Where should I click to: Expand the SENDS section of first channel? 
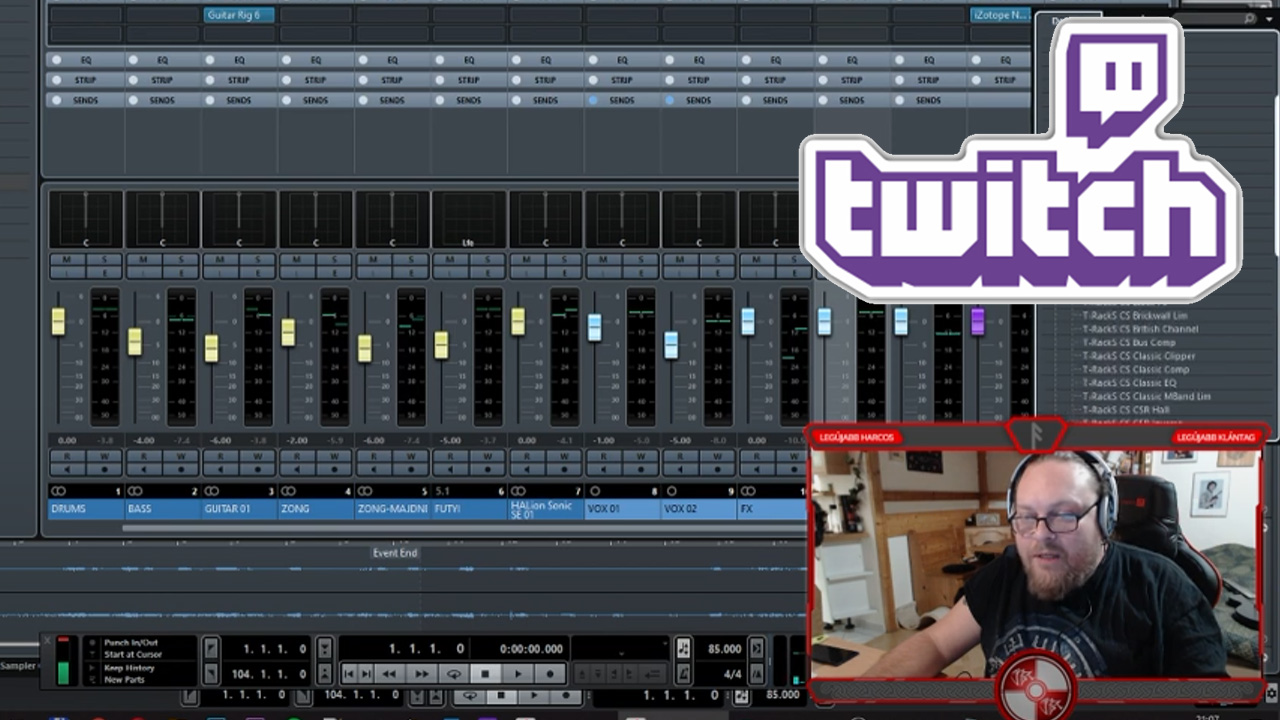(x=85, y=100)
